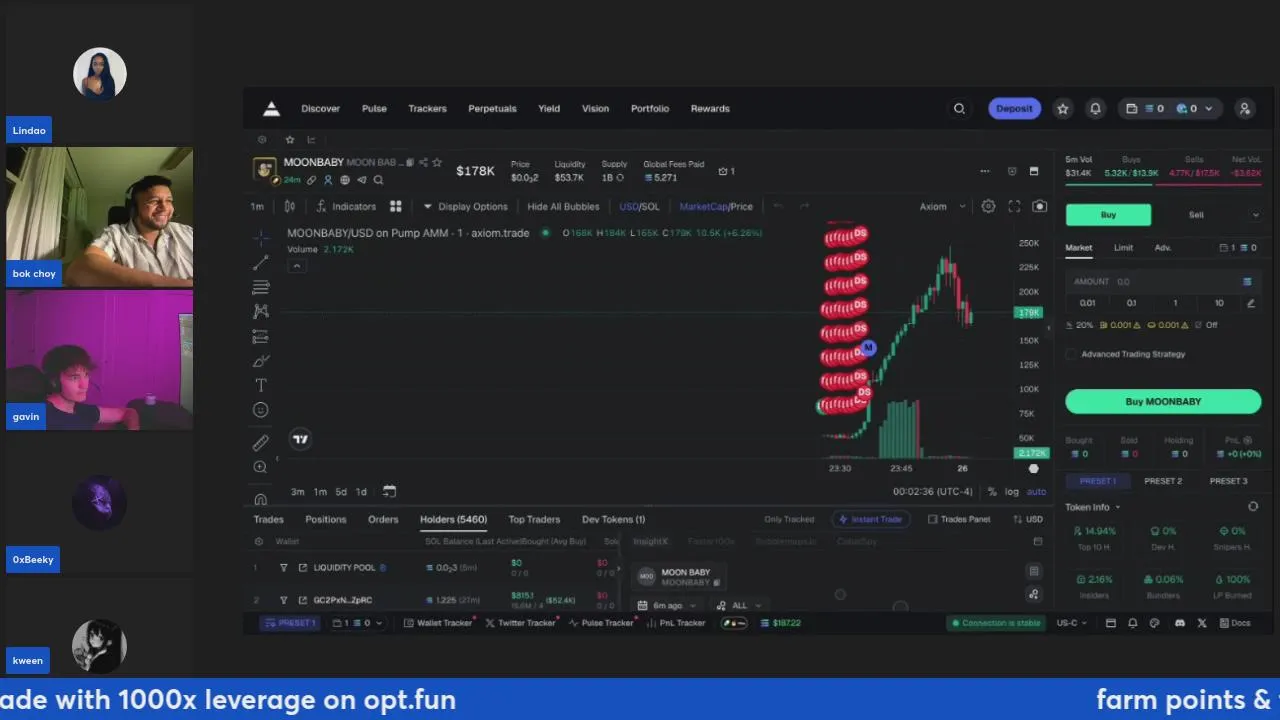Open the notifications bell in top bar
The width and height of the screenshot is (1280, 720).
coord(1095,109)
